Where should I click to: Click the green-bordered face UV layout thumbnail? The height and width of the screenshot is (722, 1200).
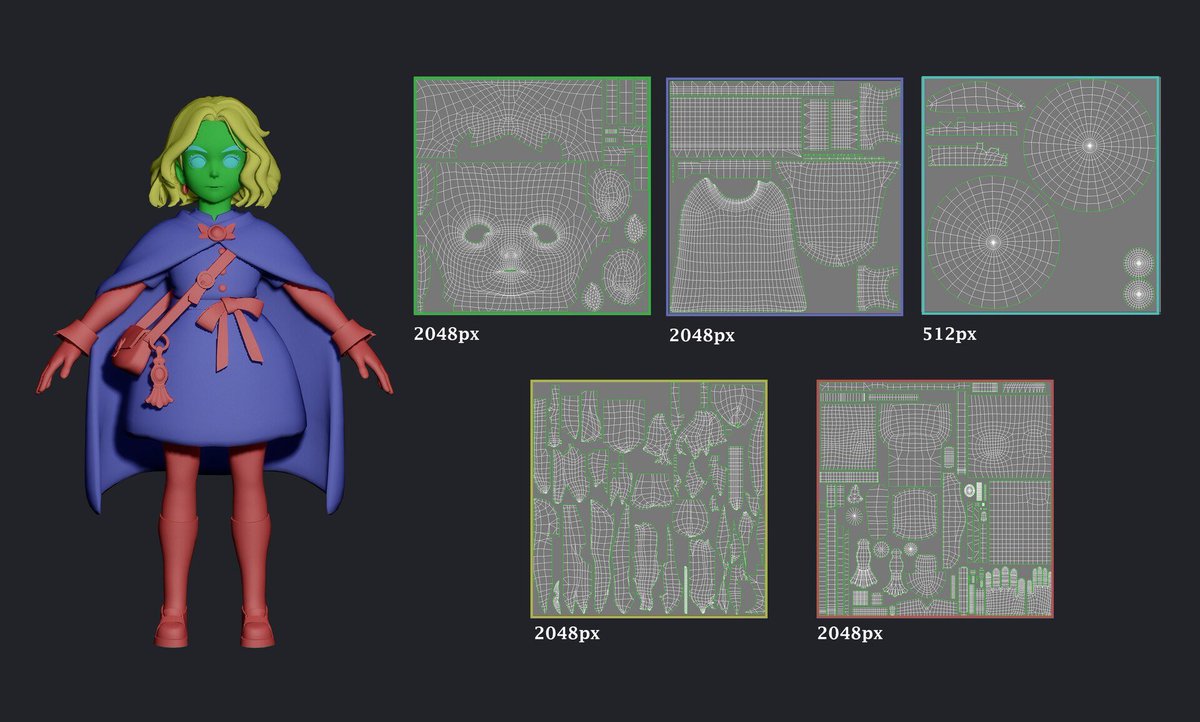[x=532, y=196]
